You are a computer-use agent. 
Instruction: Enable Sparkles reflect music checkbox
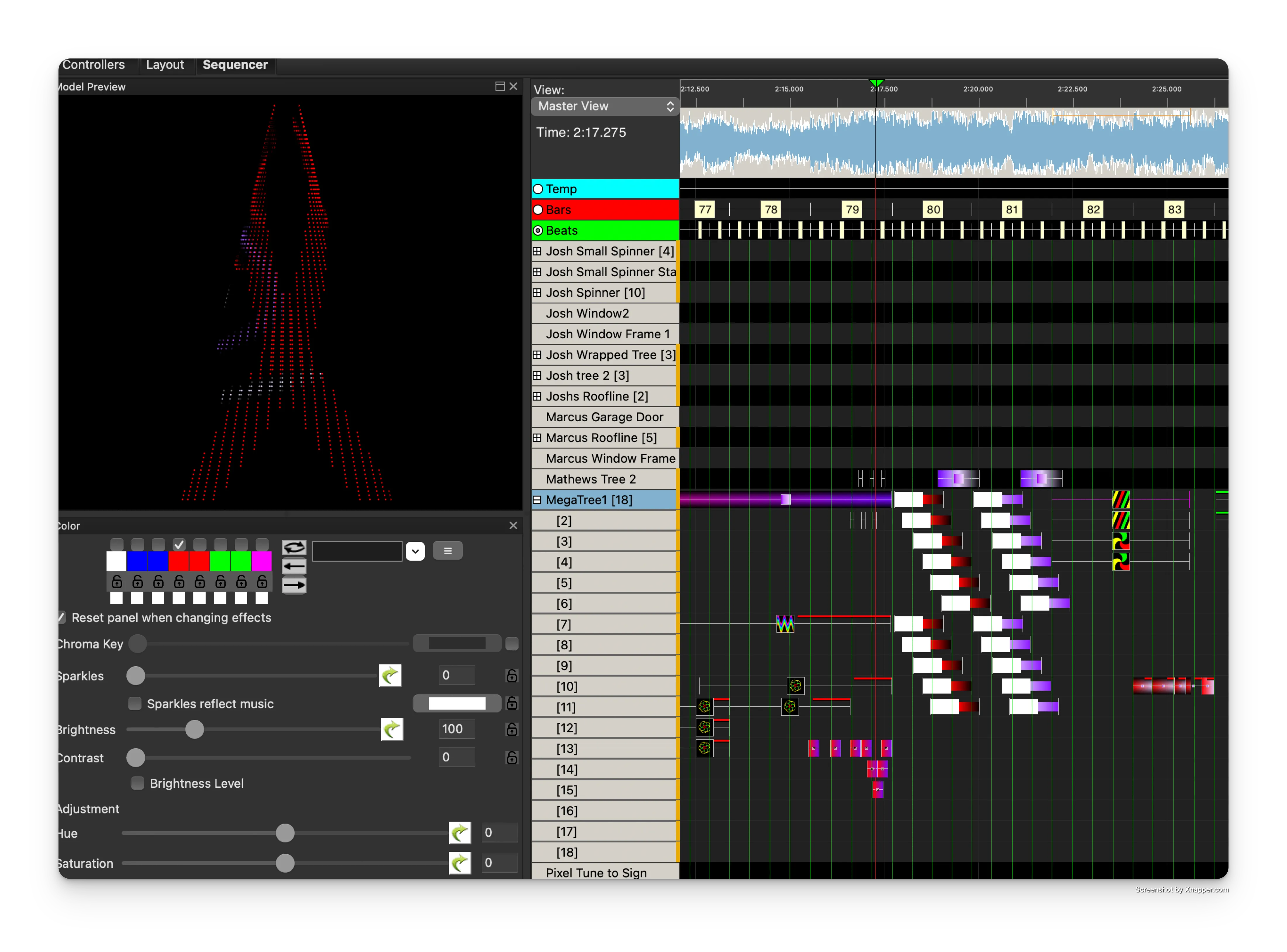(135, 703)
